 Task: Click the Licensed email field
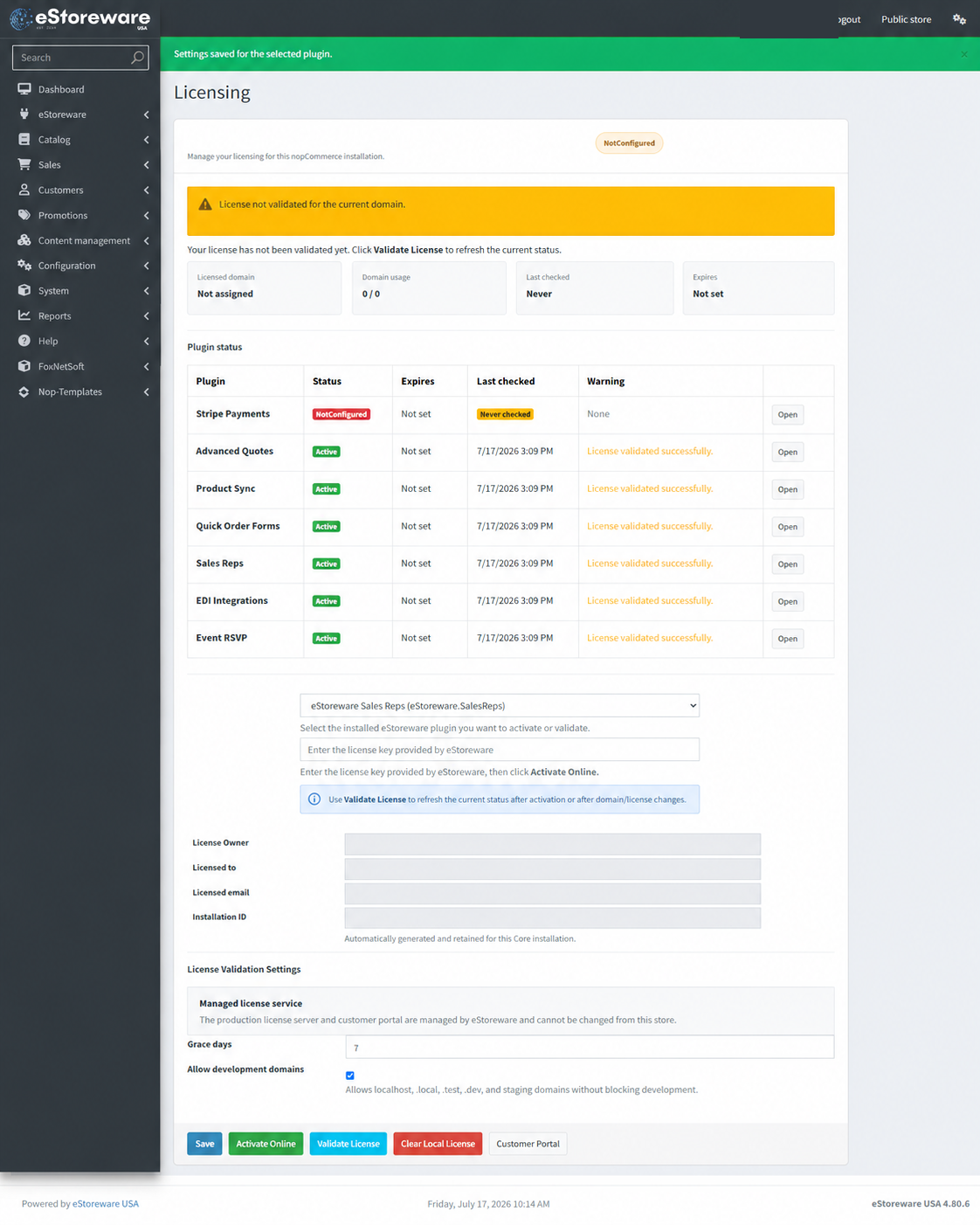(x=553, y=893)
